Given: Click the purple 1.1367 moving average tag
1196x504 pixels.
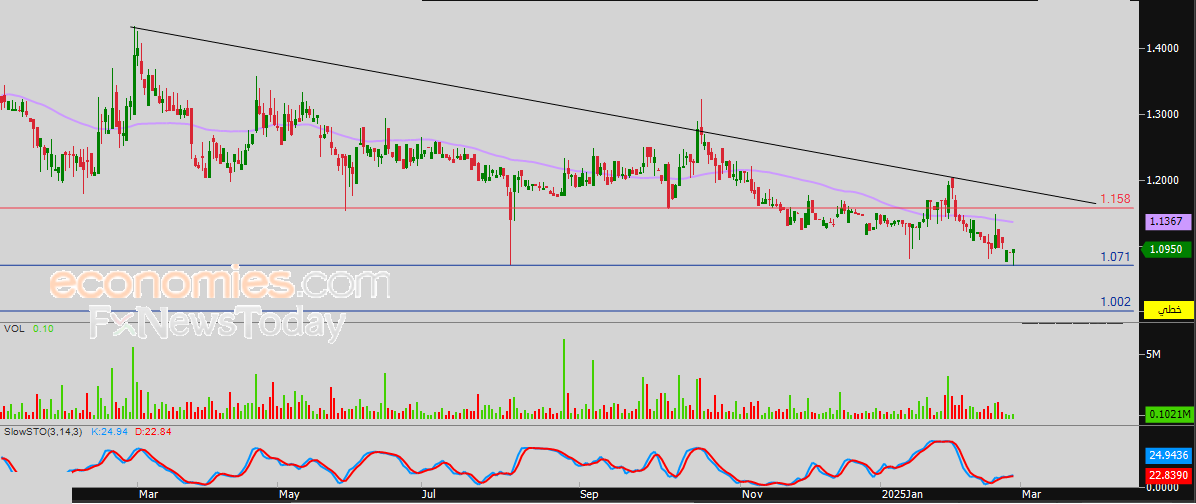Looking at the screenshot, I should (1168, 221).
